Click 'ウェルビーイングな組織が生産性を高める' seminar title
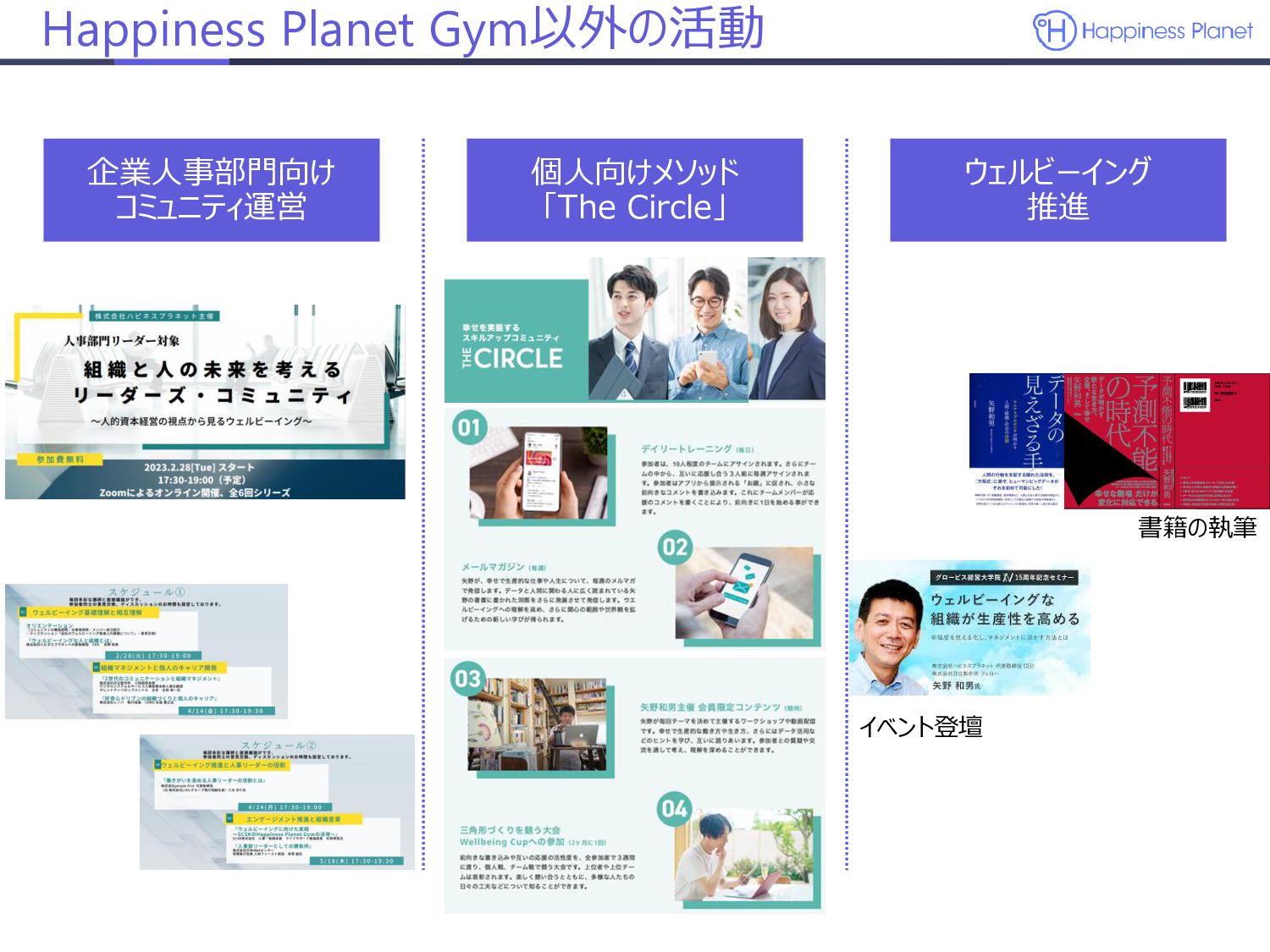This screenshot has height=952, width=1270. point(1005,609)
